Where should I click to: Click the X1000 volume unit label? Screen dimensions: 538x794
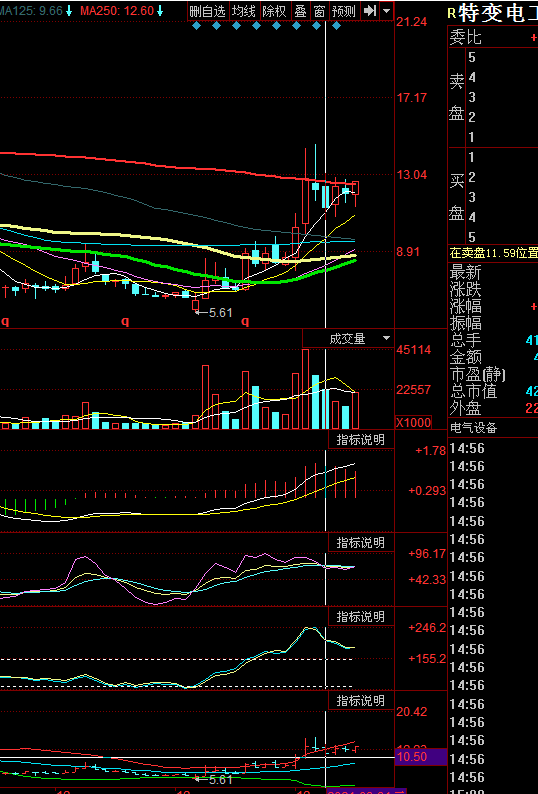[413, 422]
